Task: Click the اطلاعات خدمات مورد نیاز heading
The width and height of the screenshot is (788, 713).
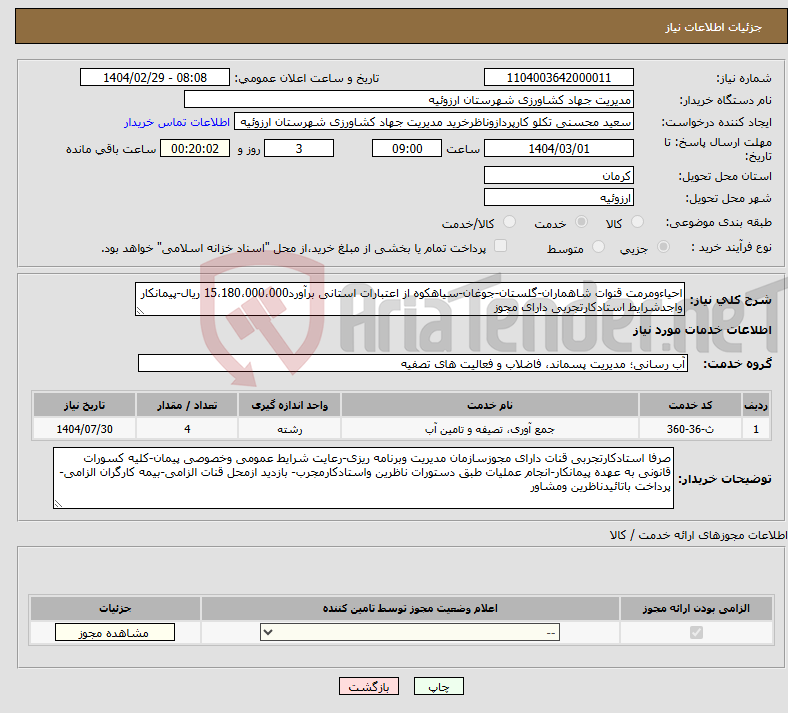Action: (x=702, y=330)
